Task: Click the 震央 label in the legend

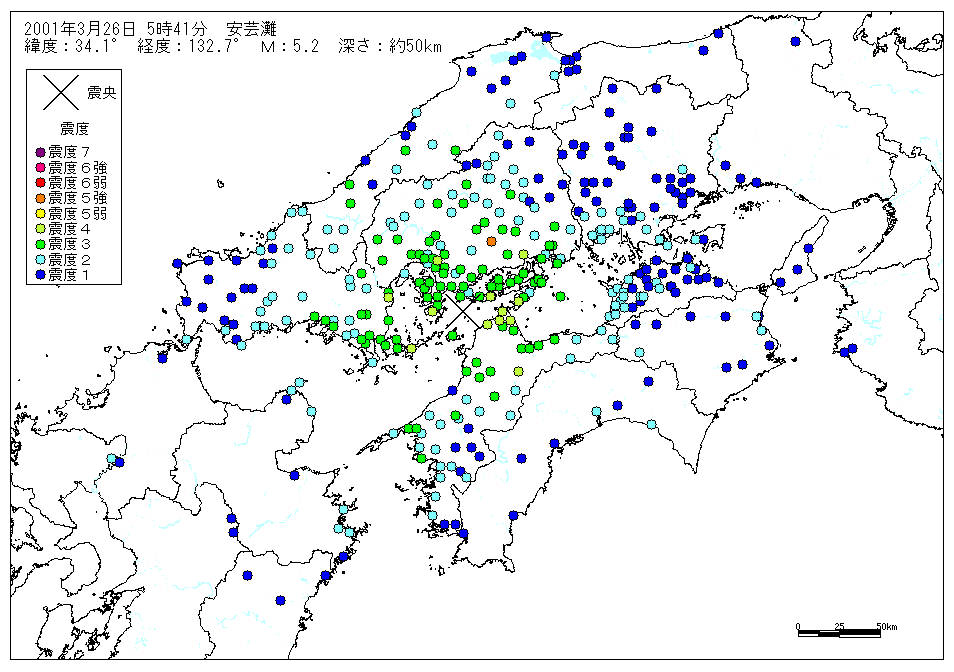Action: click(101, 92)
